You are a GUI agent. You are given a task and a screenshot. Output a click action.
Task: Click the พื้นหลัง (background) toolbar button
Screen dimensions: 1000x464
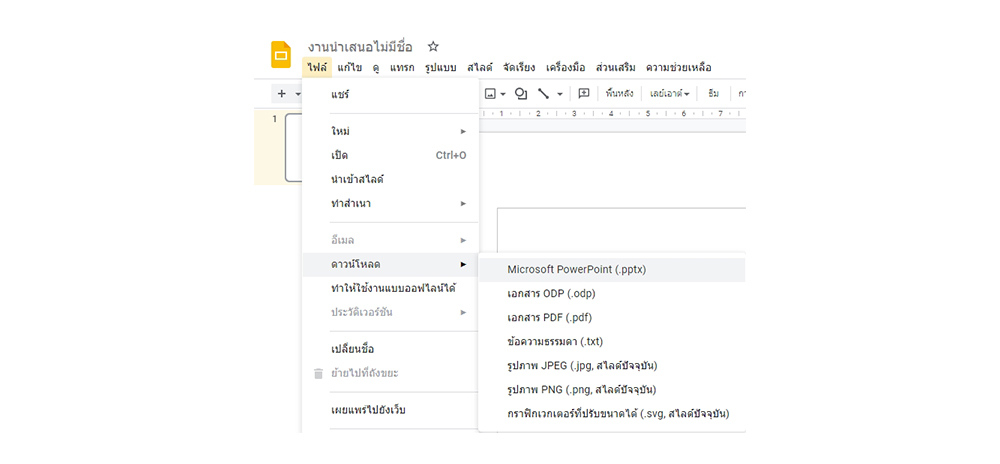pyautogui.click(x=619, y=94)
